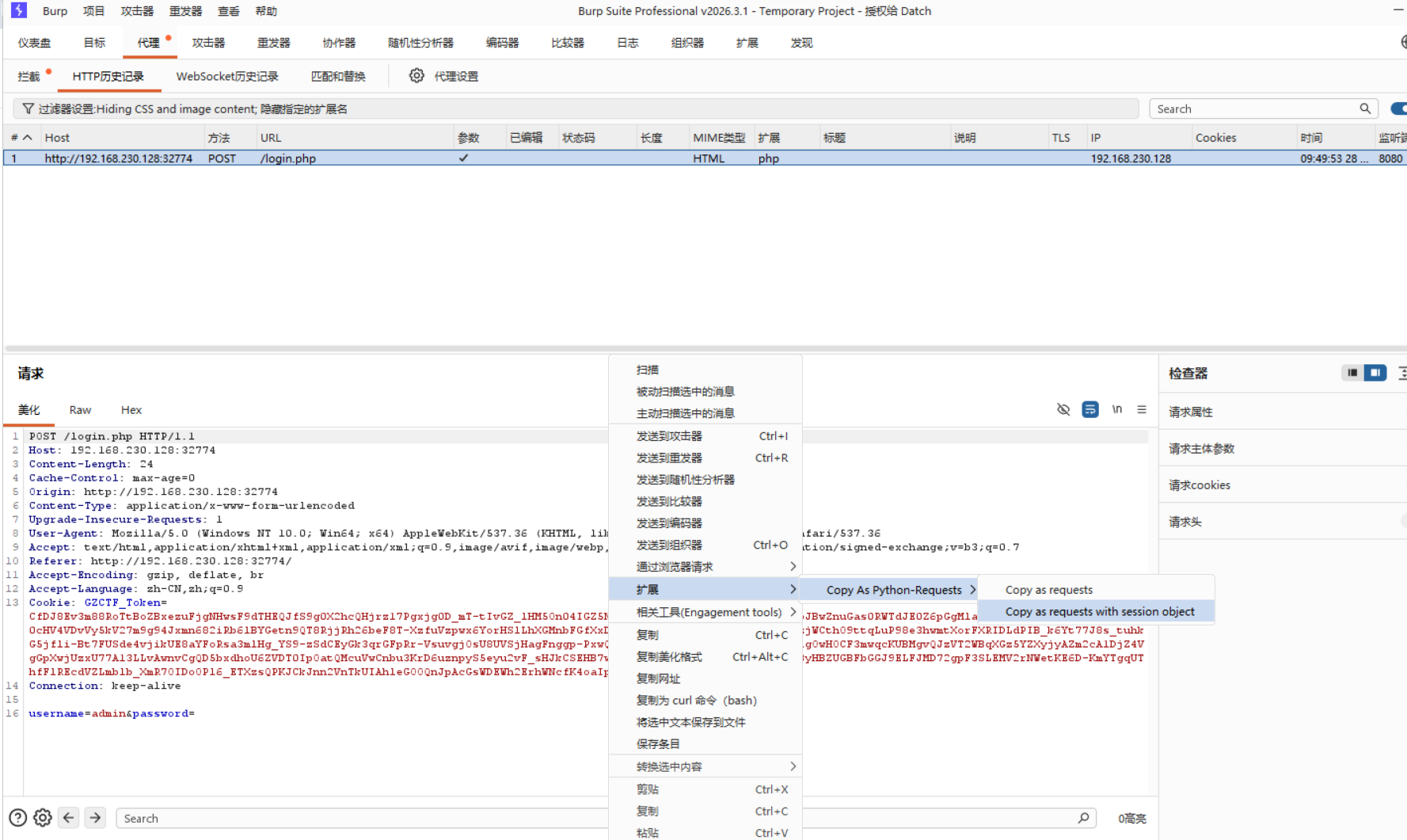
Task: Click the 0高亮 match counter
Action: (1131, 819)
